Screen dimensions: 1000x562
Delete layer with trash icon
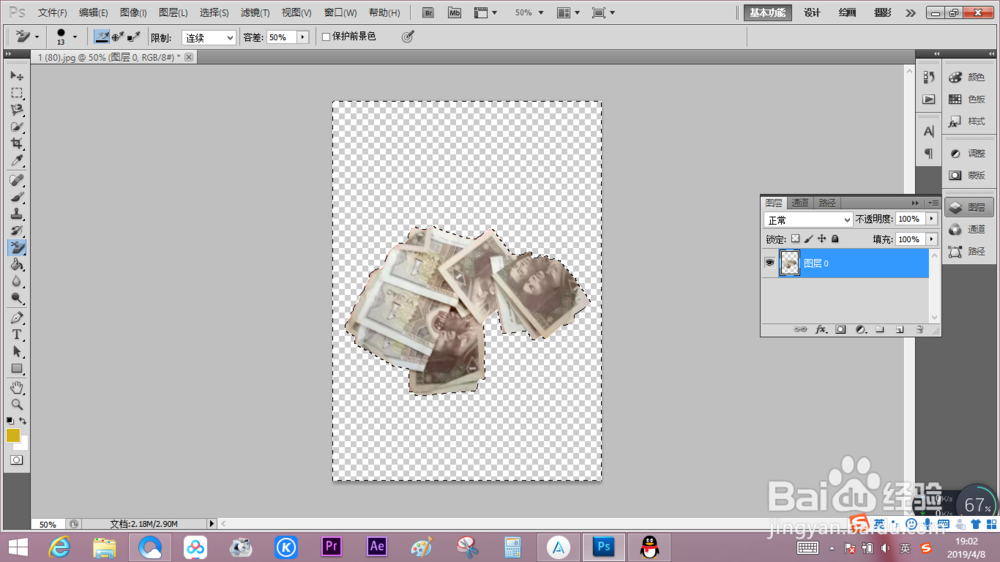(920, 330)
